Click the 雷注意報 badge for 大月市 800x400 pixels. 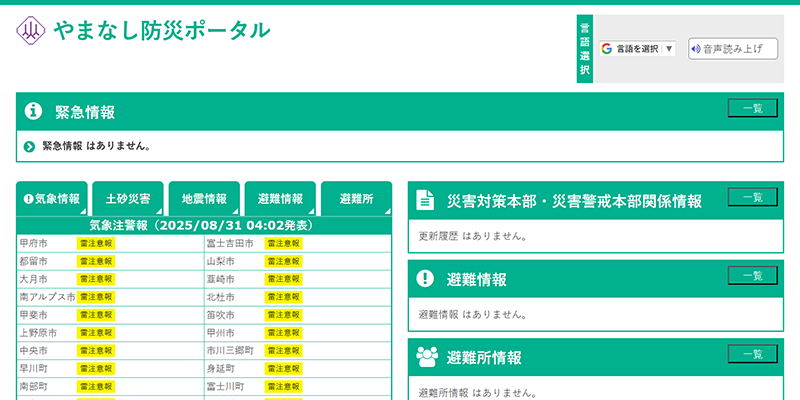(96, 279)
